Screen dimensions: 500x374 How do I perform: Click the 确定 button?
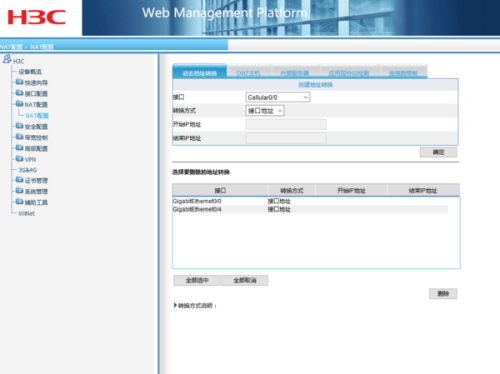(438, 152)
